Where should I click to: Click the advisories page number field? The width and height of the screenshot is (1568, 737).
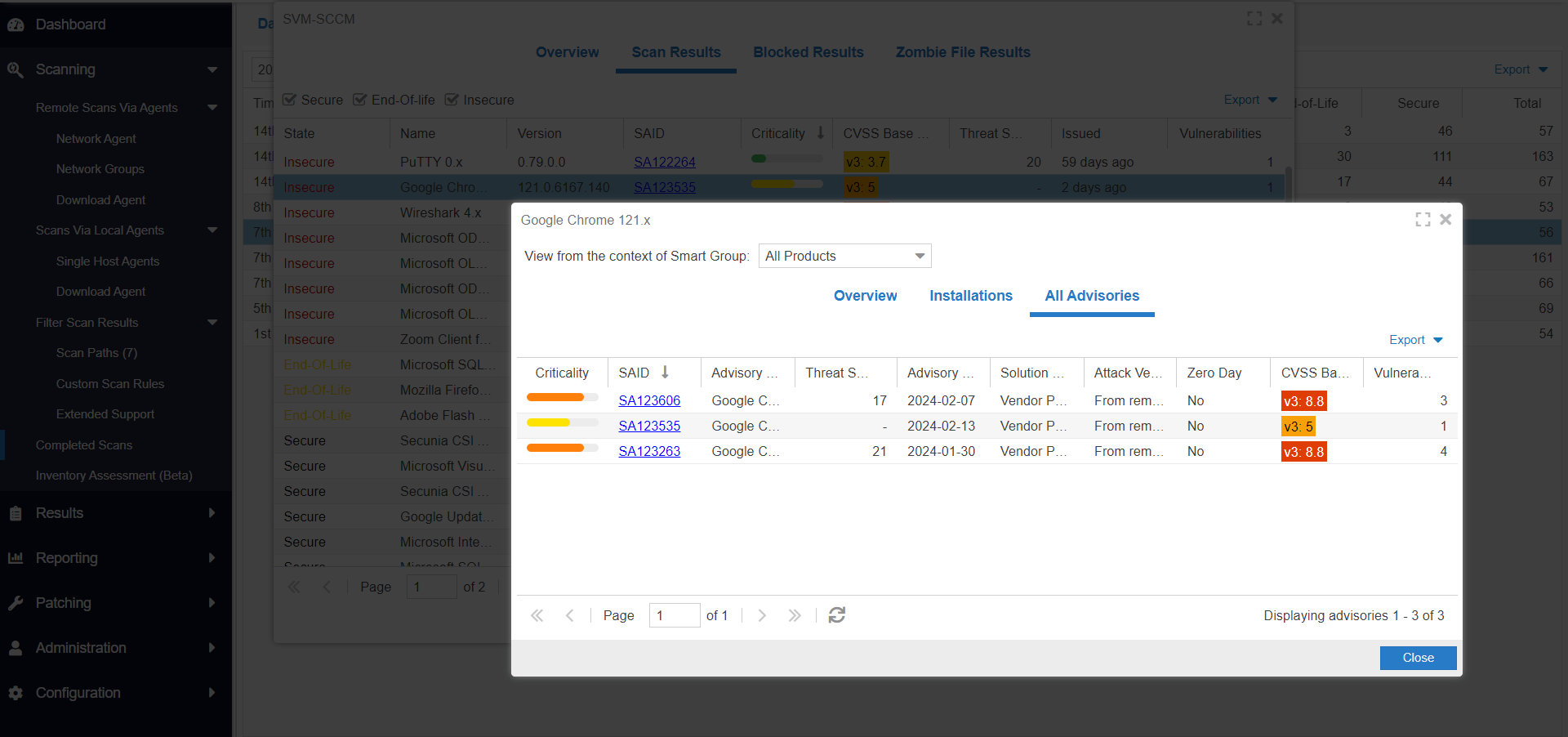[x=674, y=615]
